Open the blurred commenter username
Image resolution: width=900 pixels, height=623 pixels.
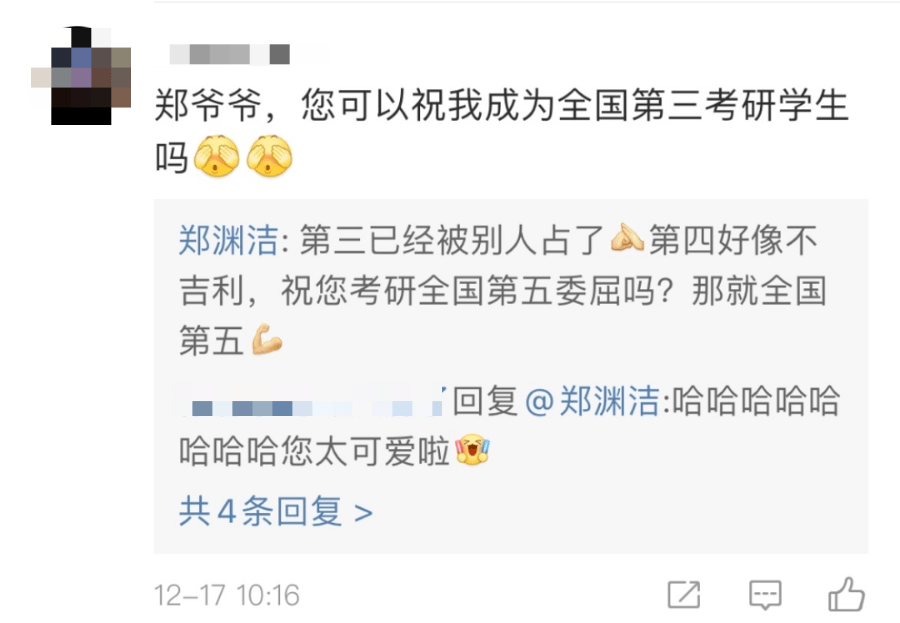[x=230, y=55]
